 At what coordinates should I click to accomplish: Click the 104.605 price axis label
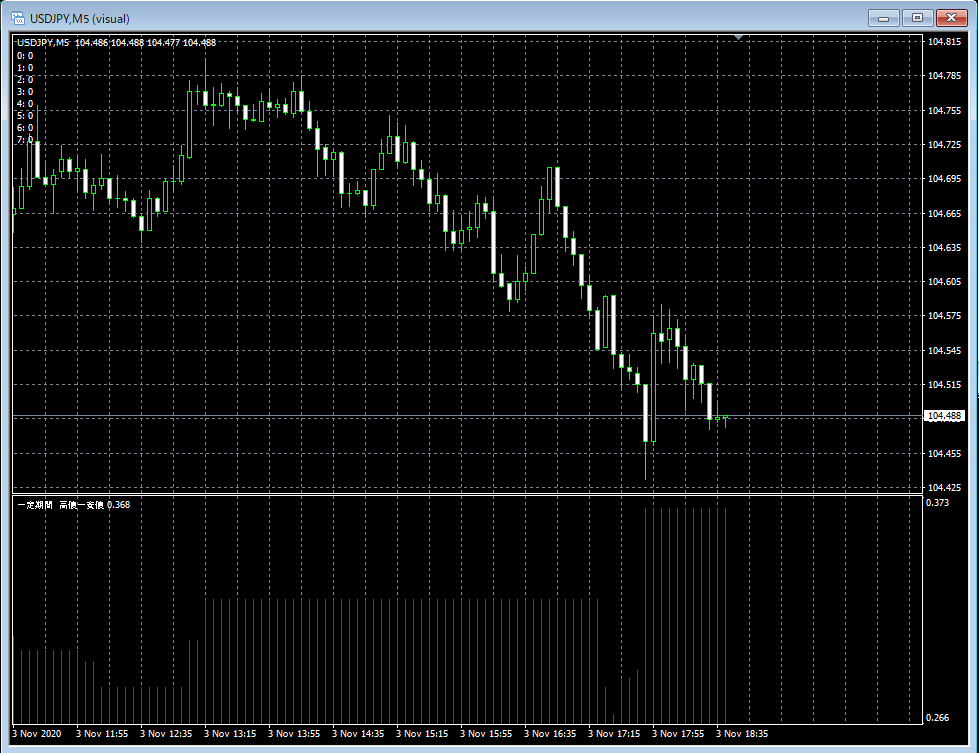(x=944, y=282)
